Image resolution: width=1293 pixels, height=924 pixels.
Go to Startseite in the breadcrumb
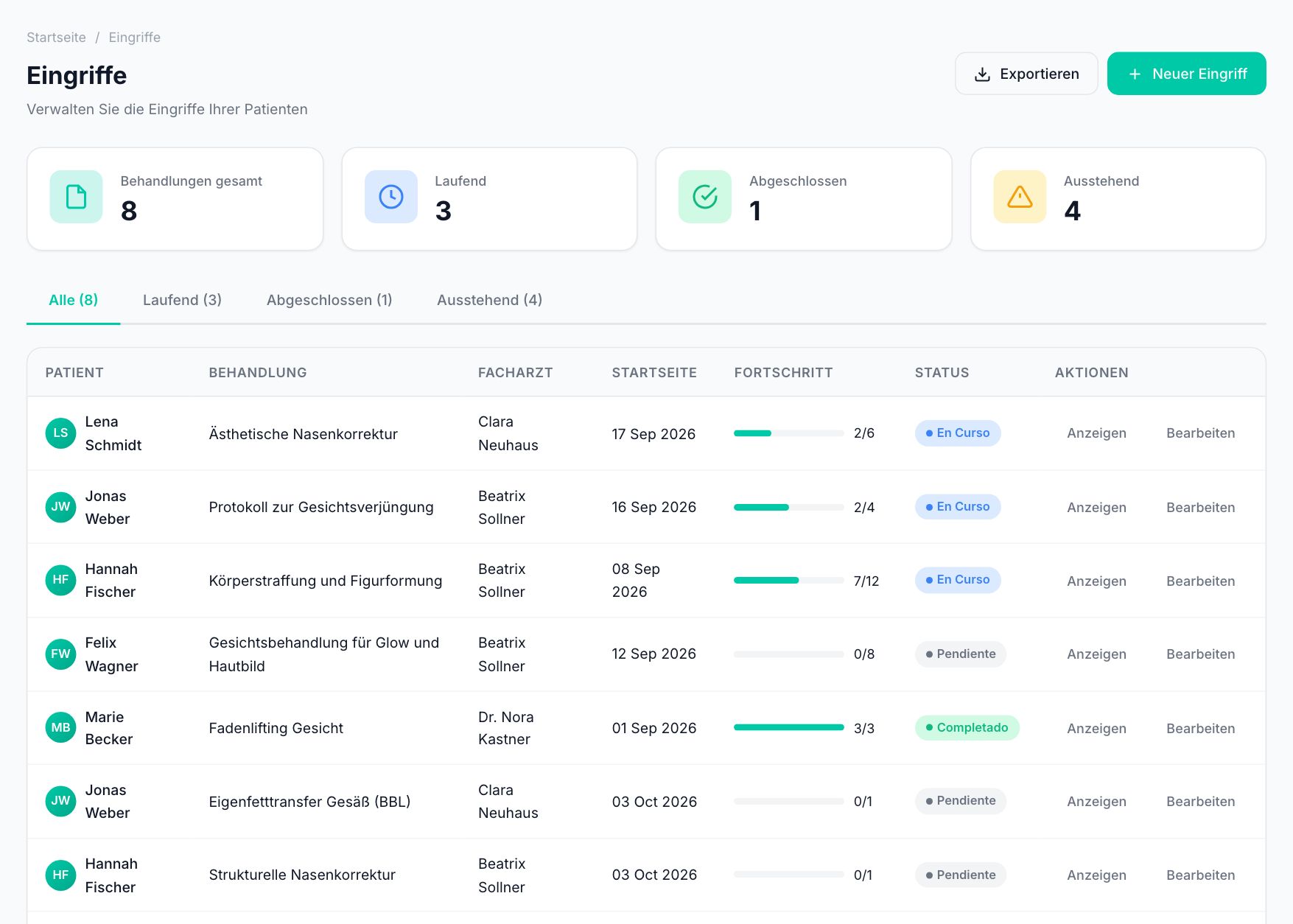[x=56, y=38]
